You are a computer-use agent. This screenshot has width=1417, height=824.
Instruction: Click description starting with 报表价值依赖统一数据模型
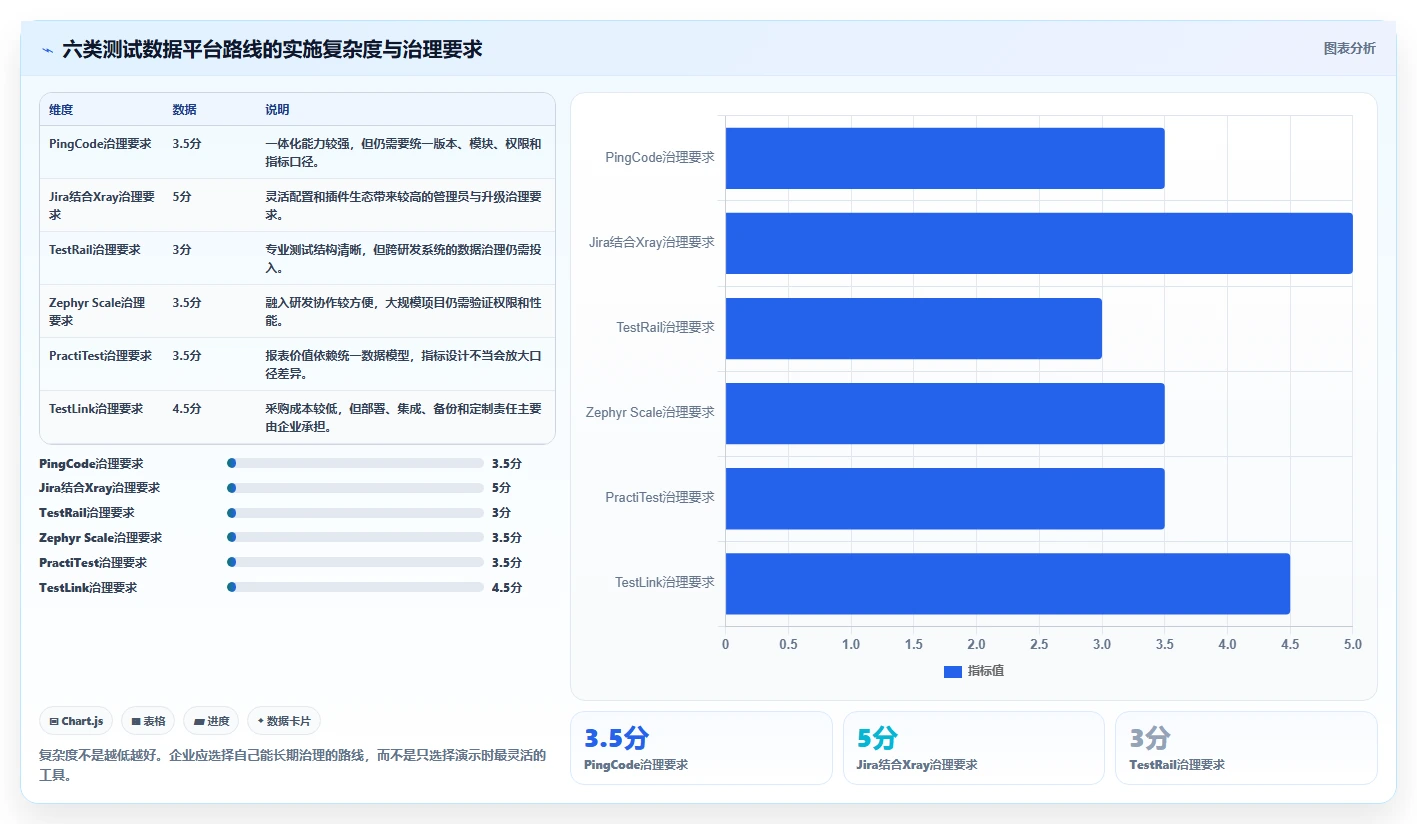[403, 364]
